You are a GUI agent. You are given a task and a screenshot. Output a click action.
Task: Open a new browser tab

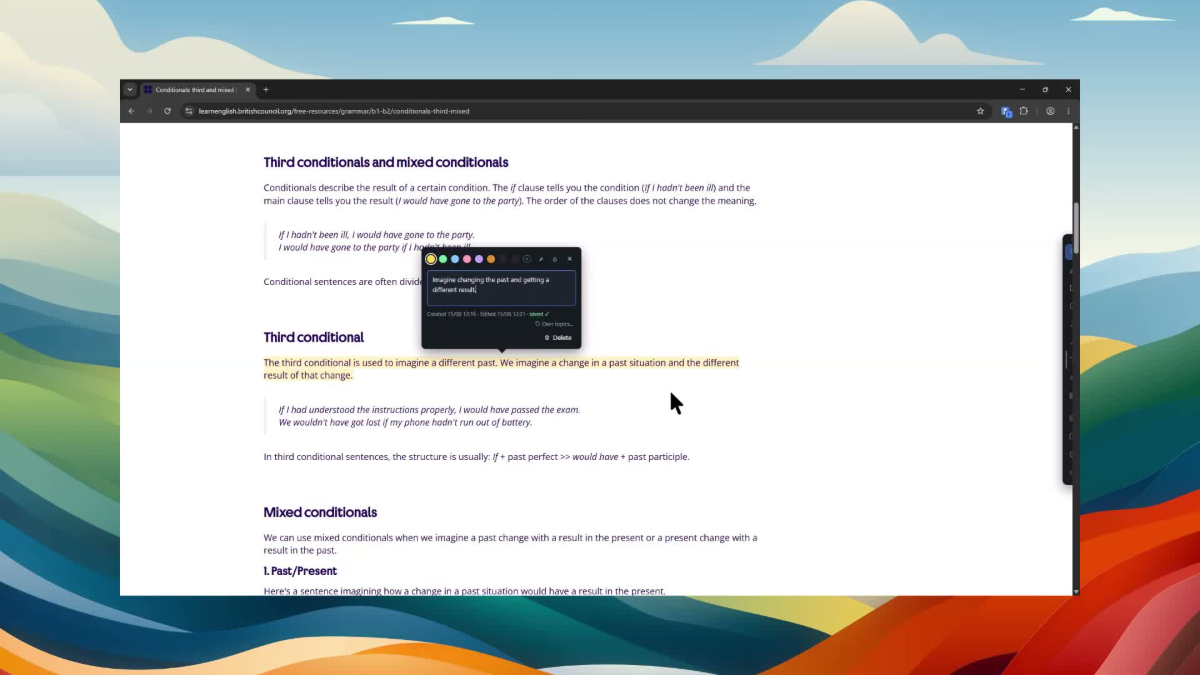click(266, 90)
